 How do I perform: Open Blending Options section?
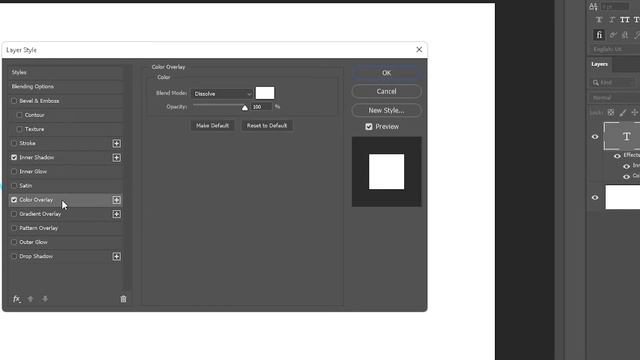coord(65,87)
